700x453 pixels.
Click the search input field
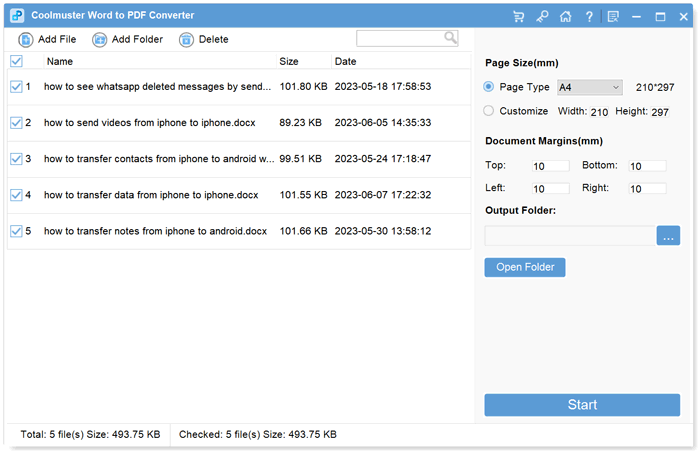(400, 38)
